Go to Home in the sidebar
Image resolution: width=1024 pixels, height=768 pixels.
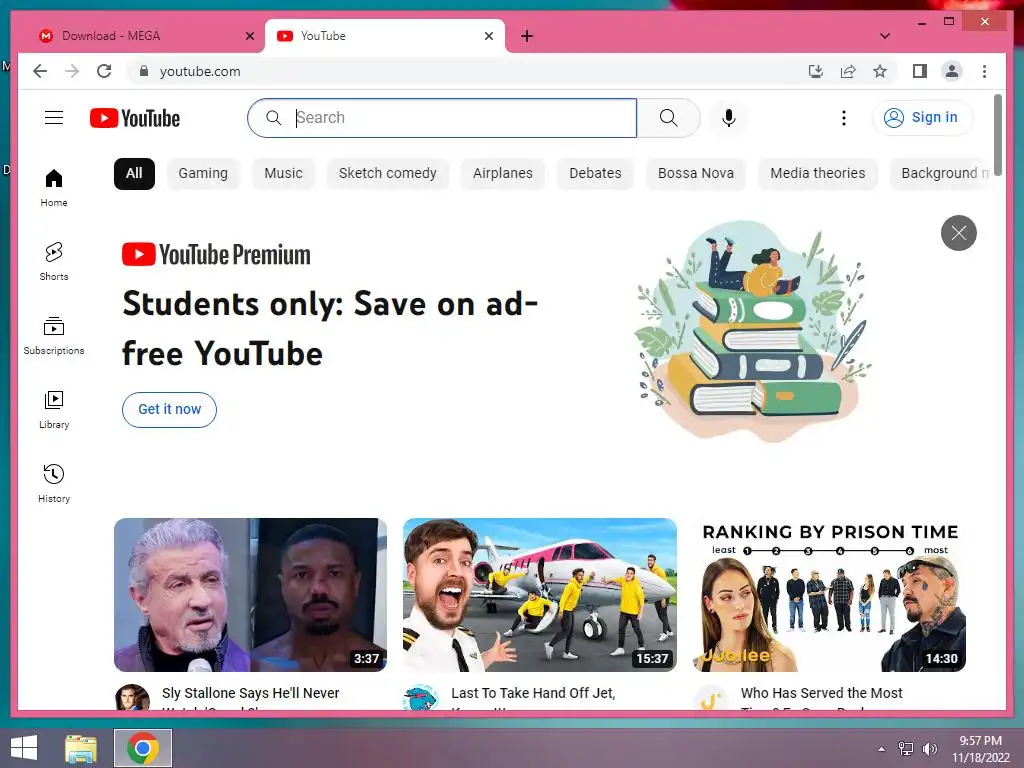54,187
